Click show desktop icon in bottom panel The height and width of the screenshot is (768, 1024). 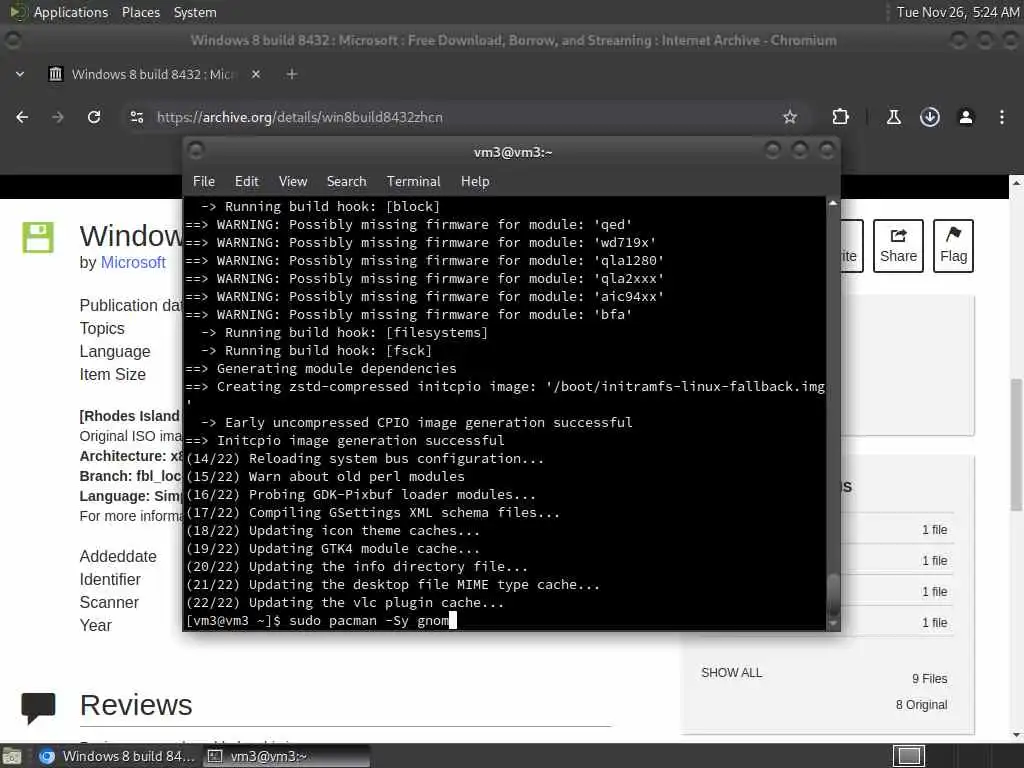(12, 756)
